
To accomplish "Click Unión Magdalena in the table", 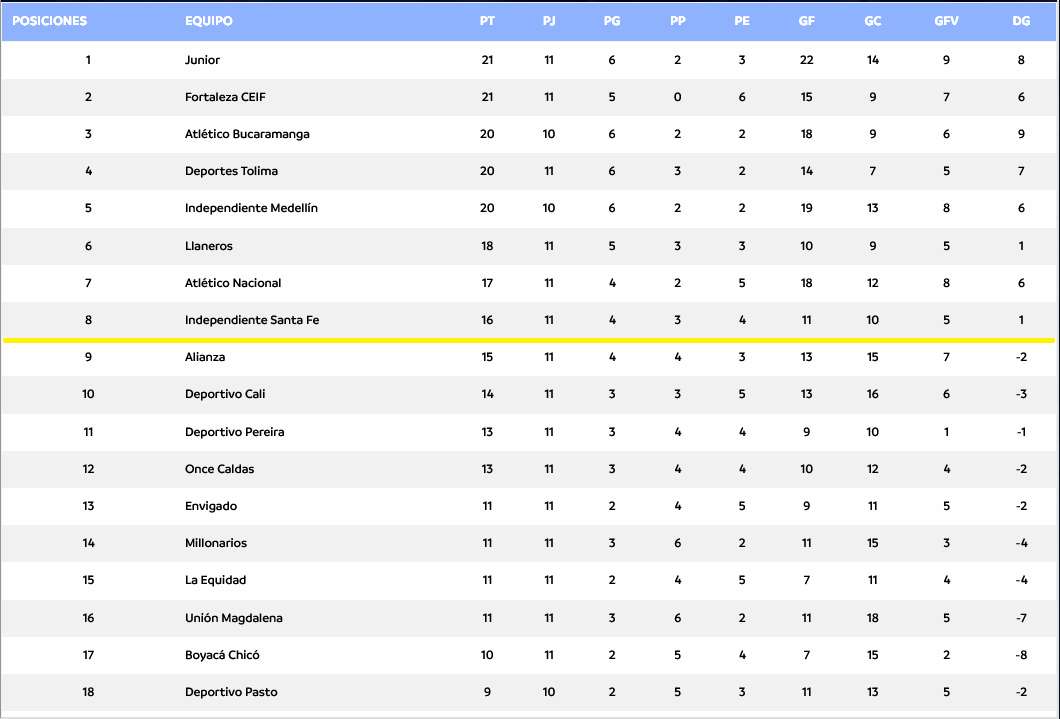I will [233, 618].
